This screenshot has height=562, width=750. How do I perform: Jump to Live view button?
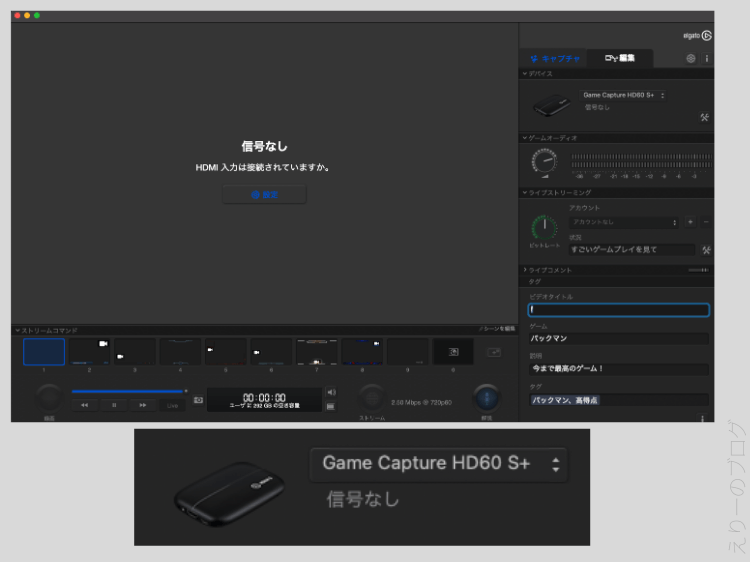[x=172, y=406]
